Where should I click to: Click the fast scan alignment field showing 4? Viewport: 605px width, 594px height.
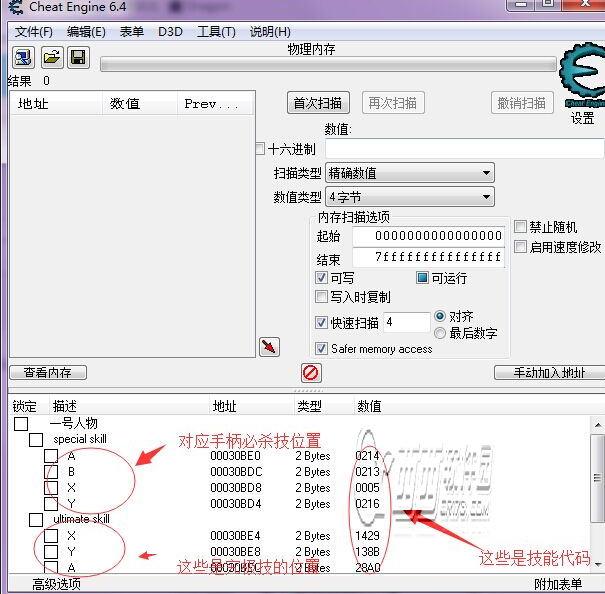[x=407, y=322]
